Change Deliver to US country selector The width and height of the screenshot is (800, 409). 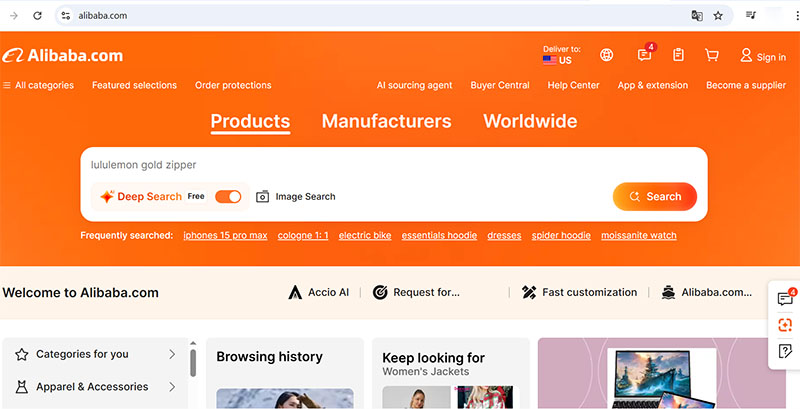(x=561, y=55)
